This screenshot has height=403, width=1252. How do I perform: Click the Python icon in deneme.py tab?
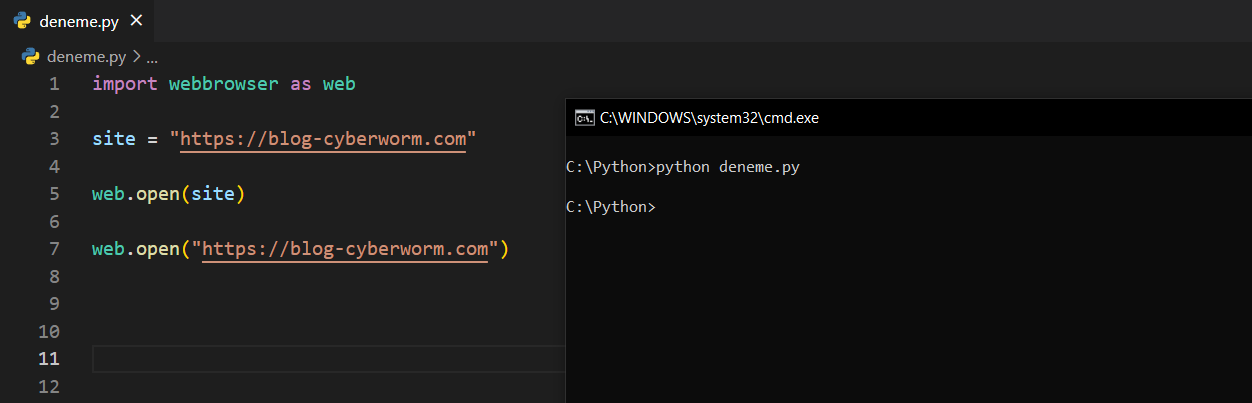[x=22, y=20]
